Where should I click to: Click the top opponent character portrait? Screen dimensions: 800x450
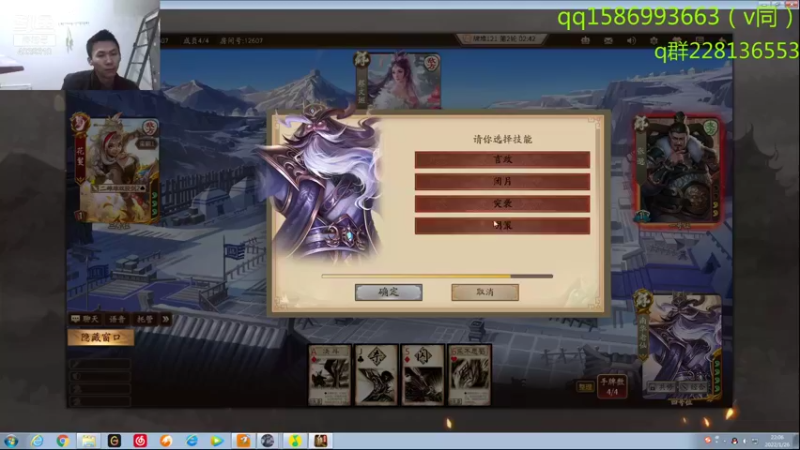[398, 81]
